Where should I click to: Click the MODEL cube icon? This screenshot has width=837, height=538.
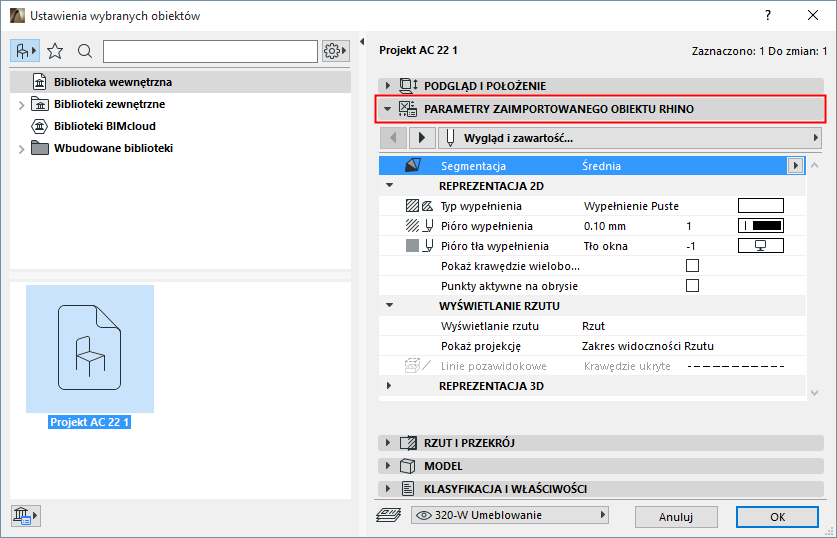coord(408,466)
